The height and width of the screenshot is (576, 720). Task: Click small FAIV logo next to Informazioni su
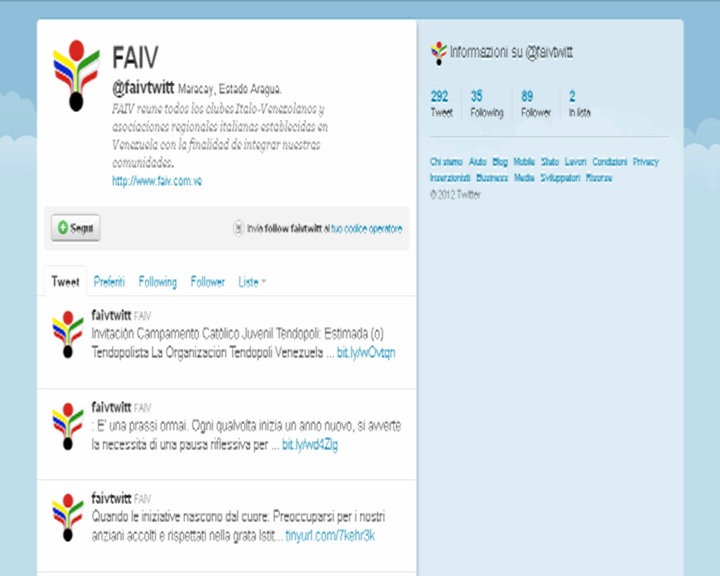[439, 53]
